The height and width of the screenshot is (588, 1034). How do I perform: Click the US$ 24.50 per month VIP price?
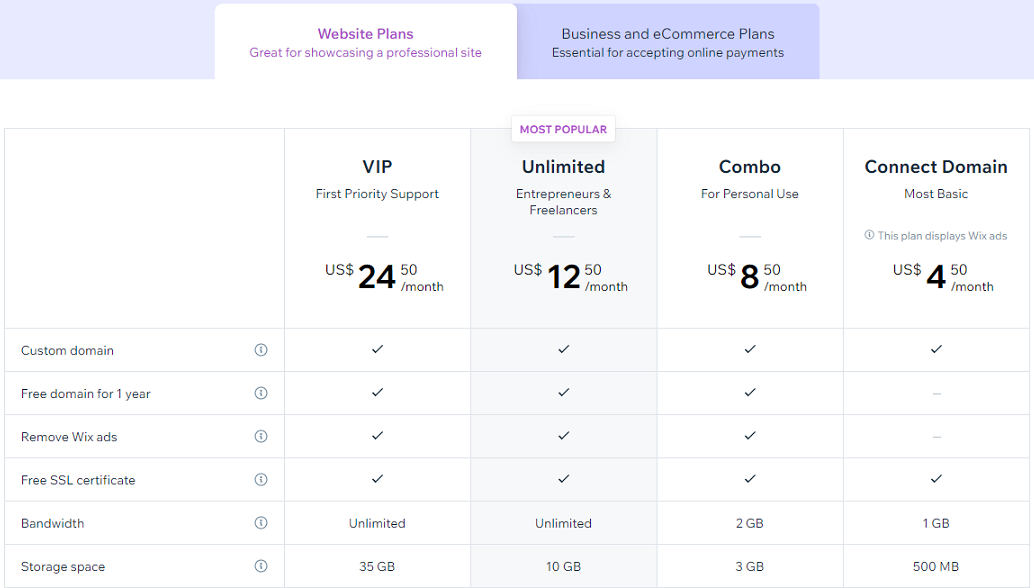pyautogui.click(x=384, y=277)
